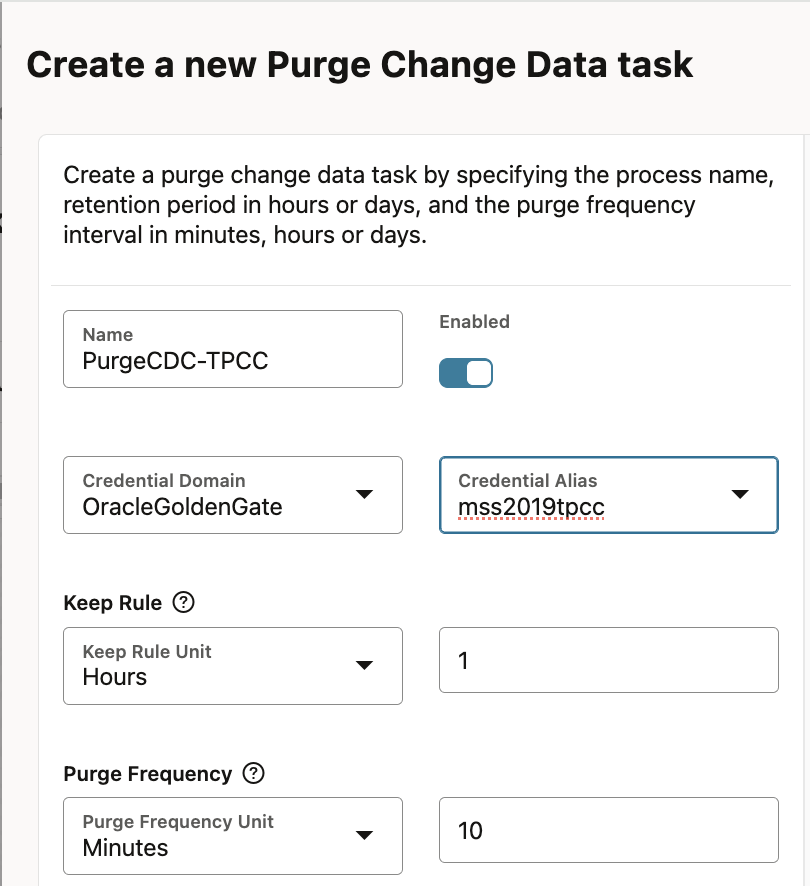
Task: Disable the Enabled toggle switch
Action: coord(466,372)
